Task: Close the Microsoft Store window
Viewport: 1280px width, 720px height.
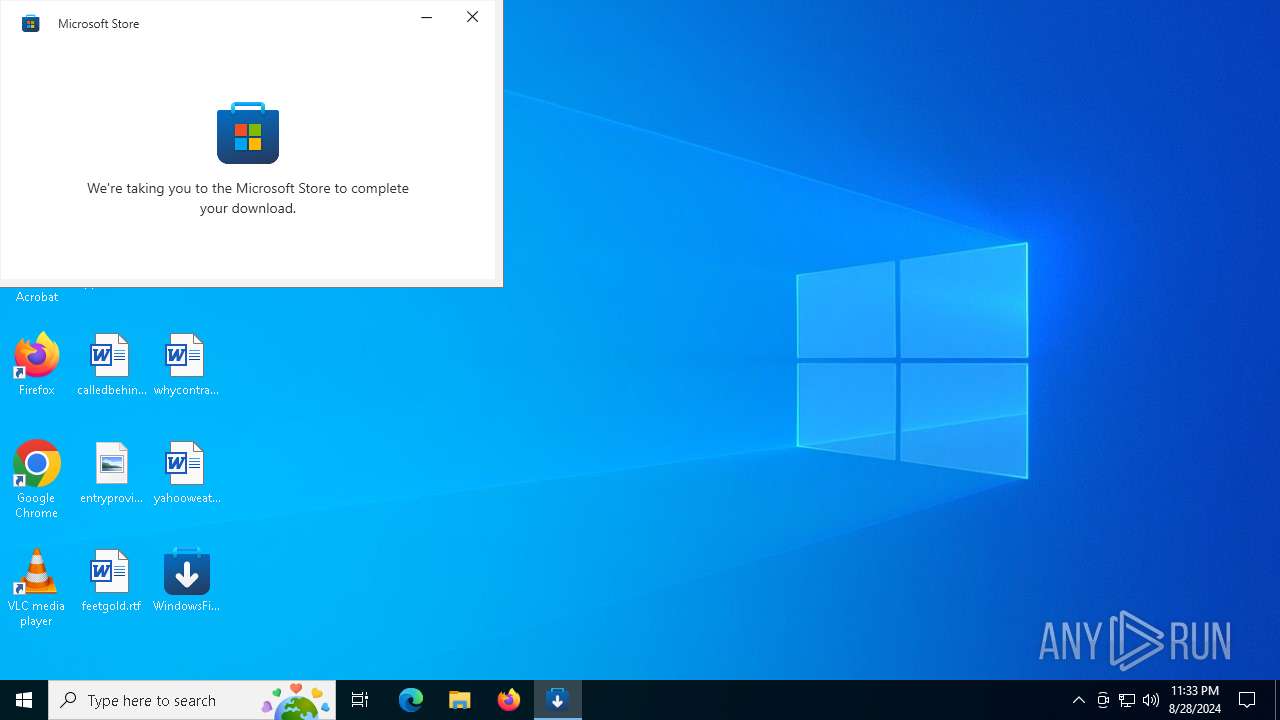Action: coord(473,17)
